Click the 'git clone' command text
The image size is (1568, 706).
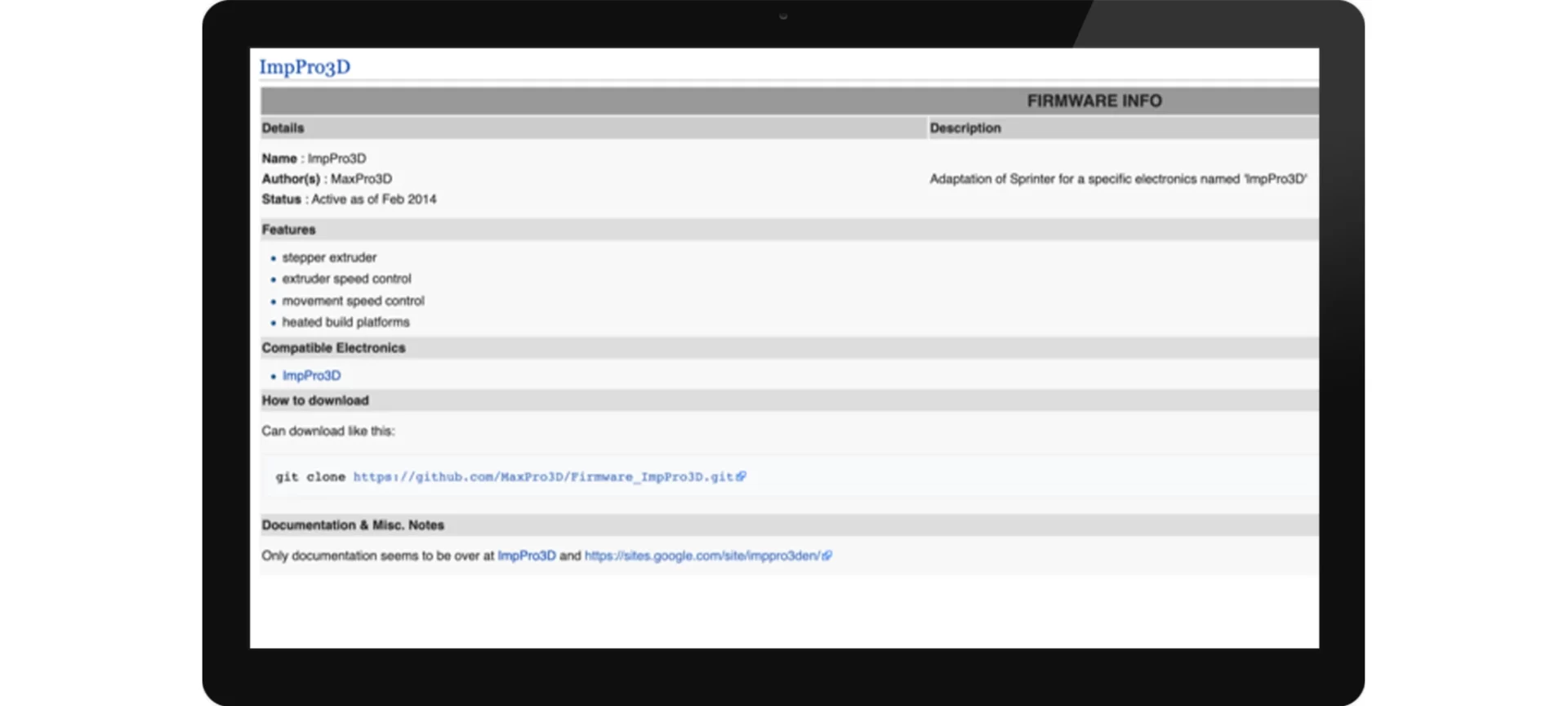tap(310, 476)
